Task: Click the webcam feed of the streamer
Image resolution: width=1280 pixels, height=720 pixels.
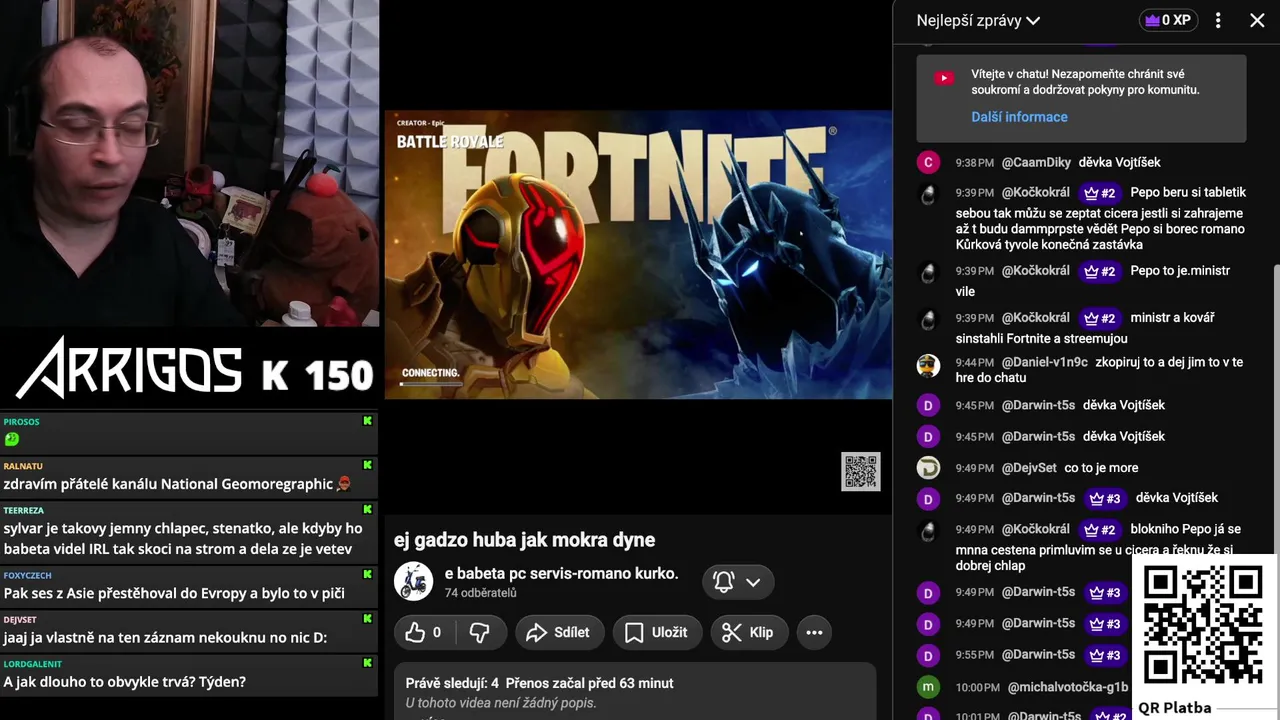Action: point(189,163)
